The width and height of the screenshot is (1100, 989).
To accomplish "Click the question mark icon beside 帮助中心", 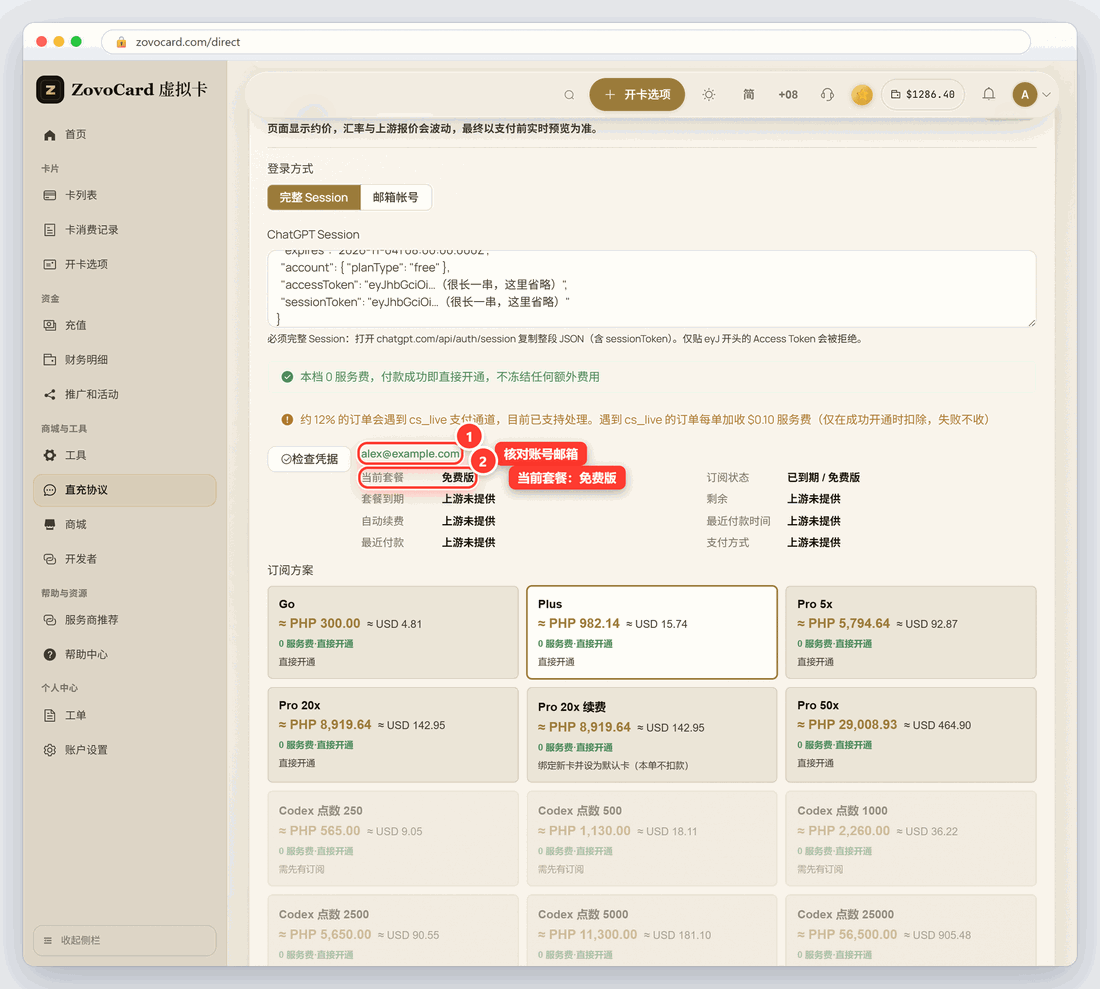I will [x=50, y=654].
